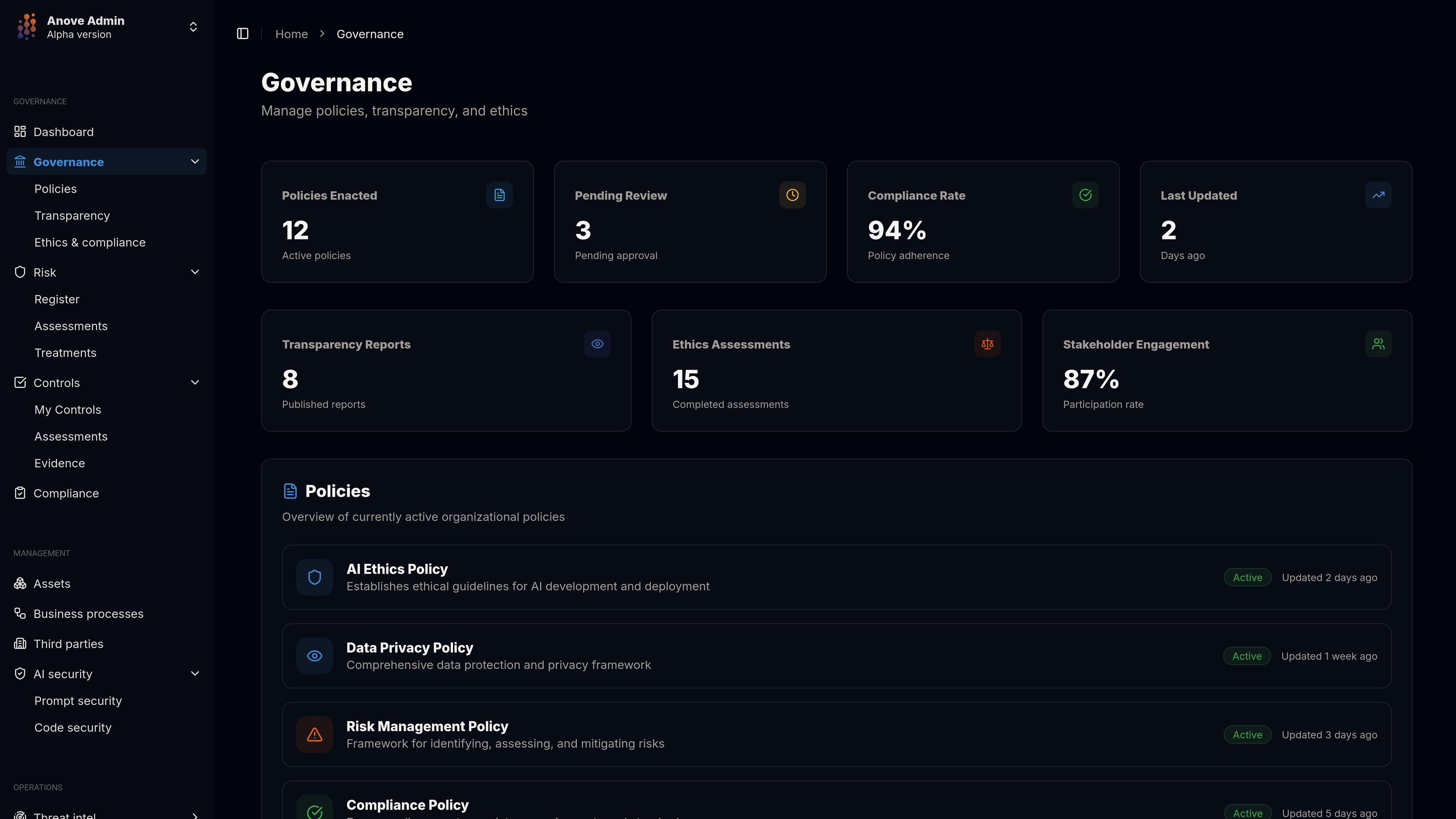This screenshot has height=819, width=1456.
Task: Click the Risk Management Policy warning icon
Action: [315, 734]
